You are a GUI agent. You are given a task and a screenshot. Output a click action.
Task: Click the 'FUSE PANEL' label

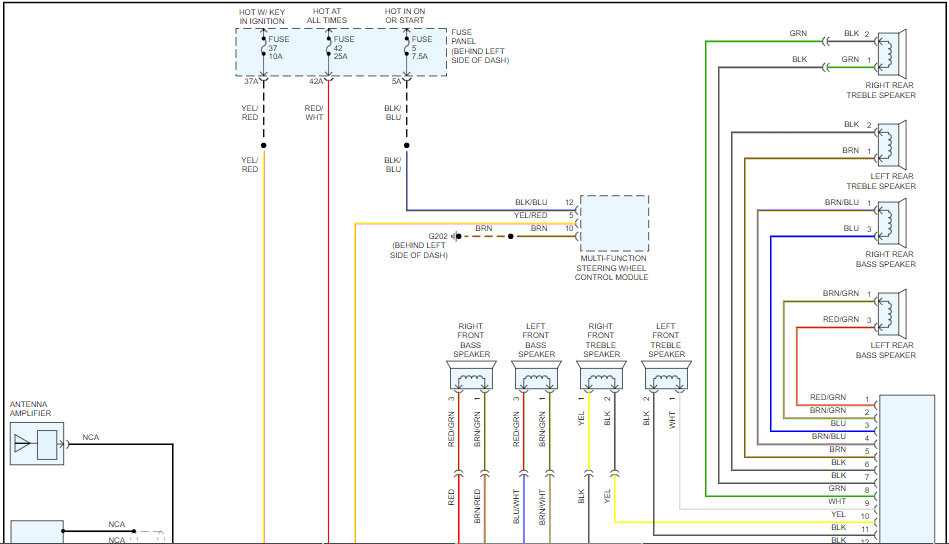[464, 36]
